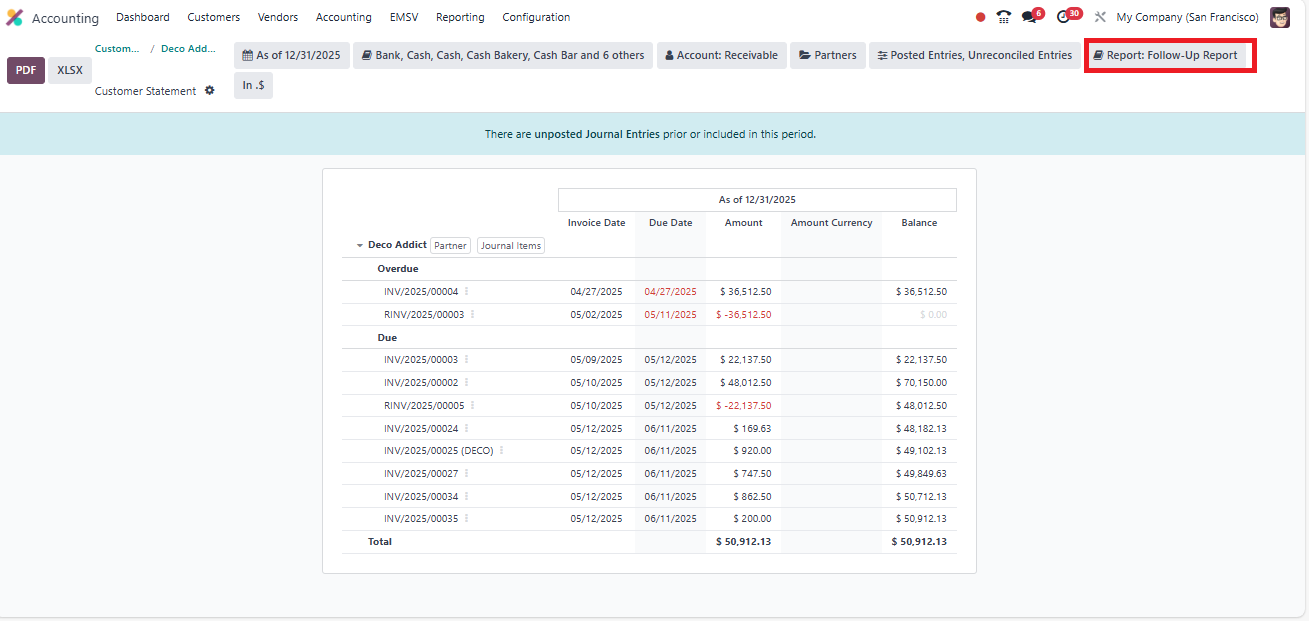Click the INV/2025/00025 (DECO) invoice name
The height and width of the screenshot is (621, 1309).
tap(439, 450)
